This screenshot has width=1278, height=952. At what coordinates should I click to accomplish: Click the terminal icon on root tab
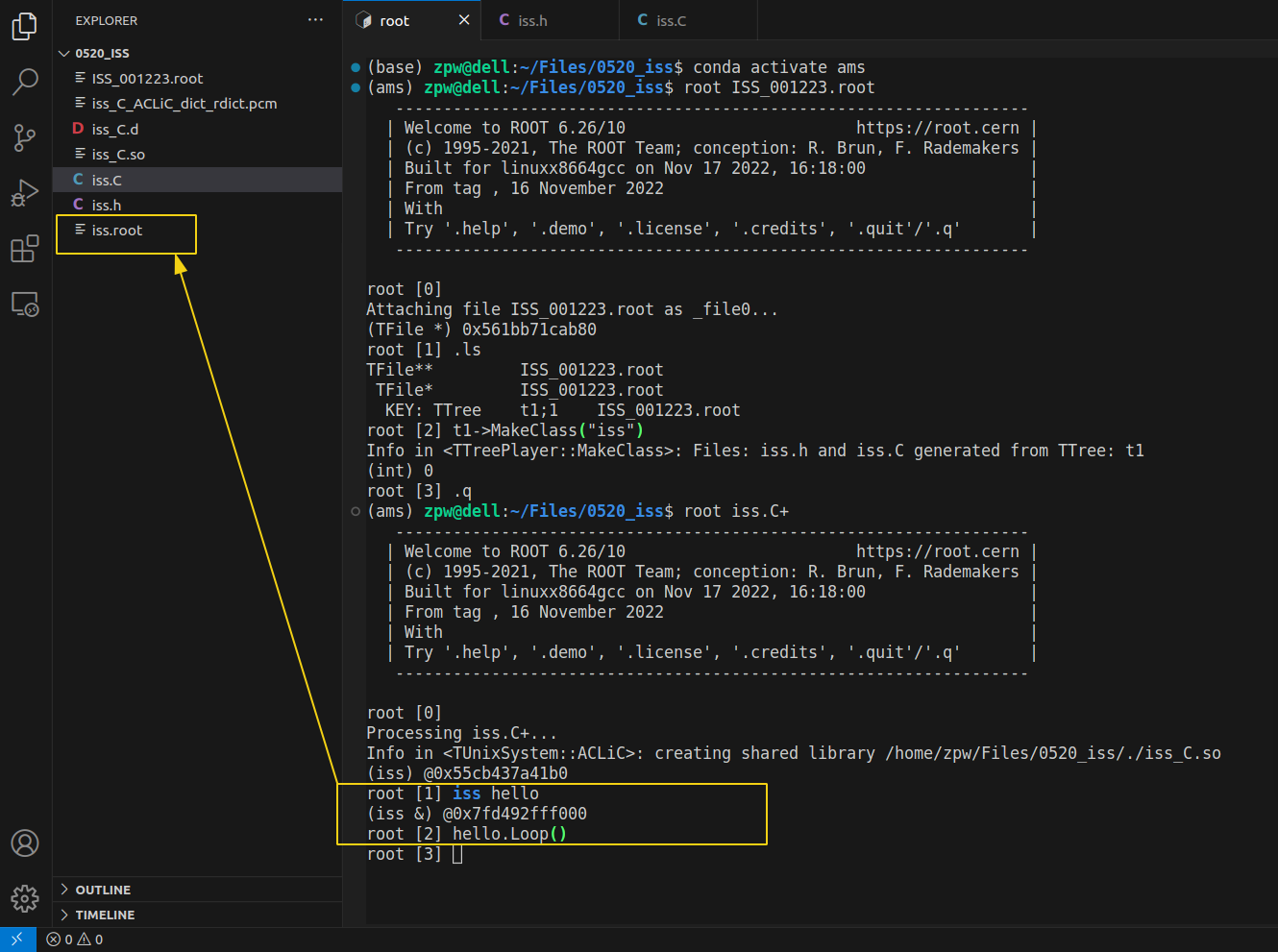[363, 20]
